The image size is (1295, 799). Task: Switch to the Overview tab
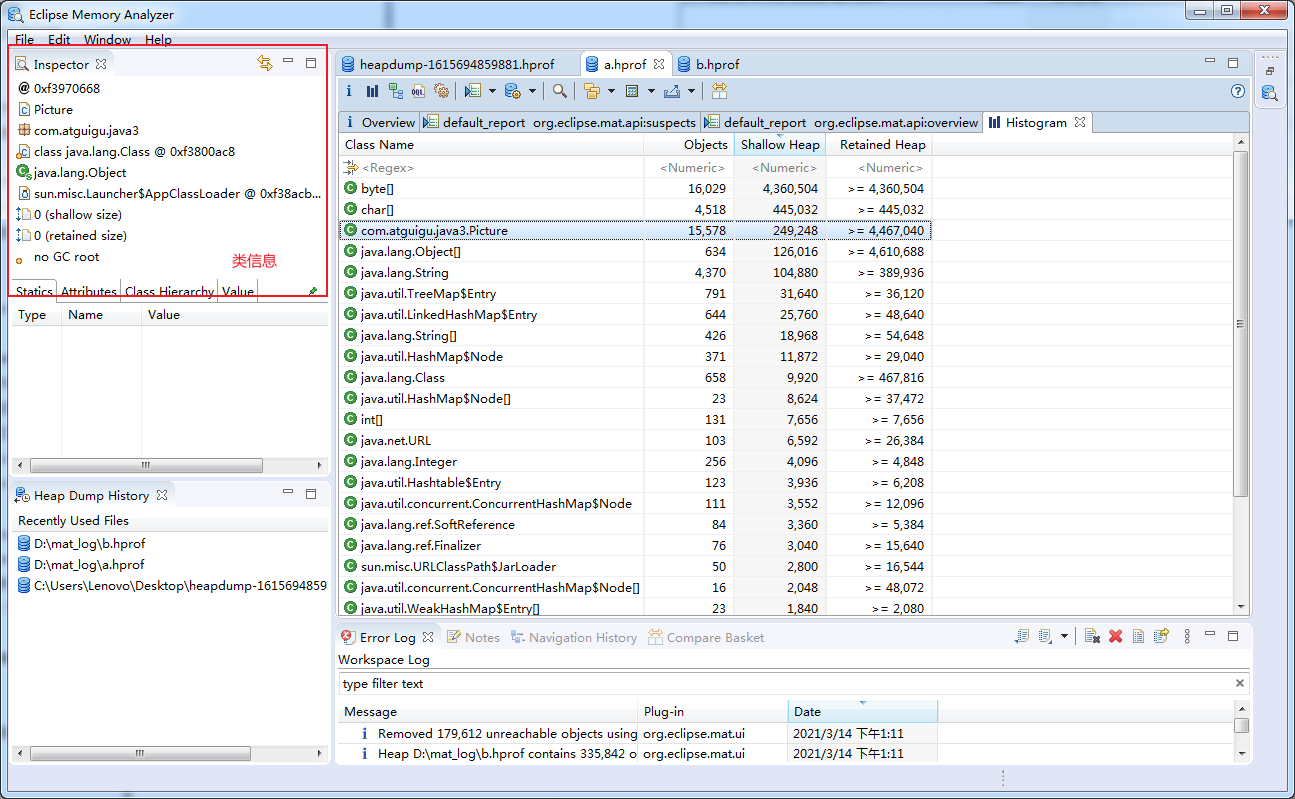(380, 122)
